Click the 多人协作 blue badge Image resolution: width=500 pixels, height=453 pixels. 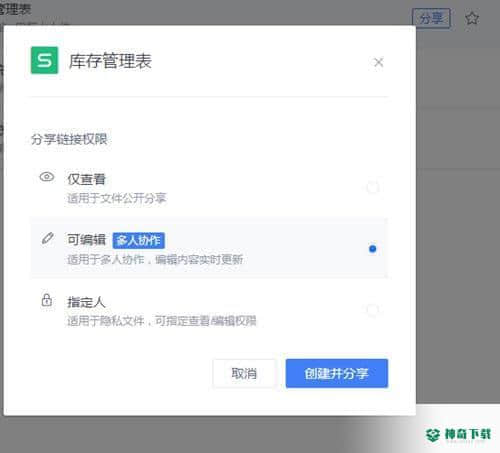(x=139, y=240)
